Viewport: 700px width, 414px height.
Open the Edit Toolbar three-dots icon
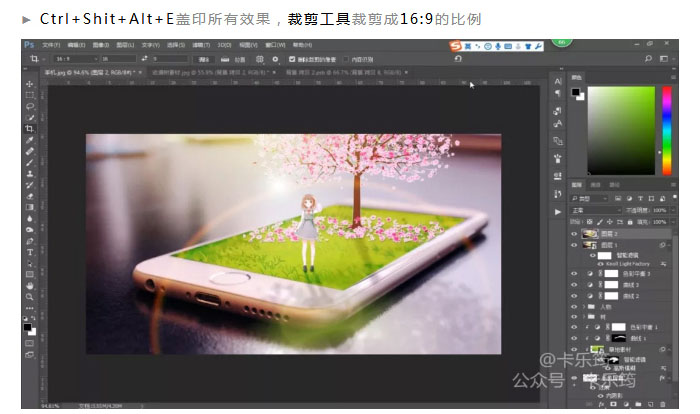[x=30, y=308]
